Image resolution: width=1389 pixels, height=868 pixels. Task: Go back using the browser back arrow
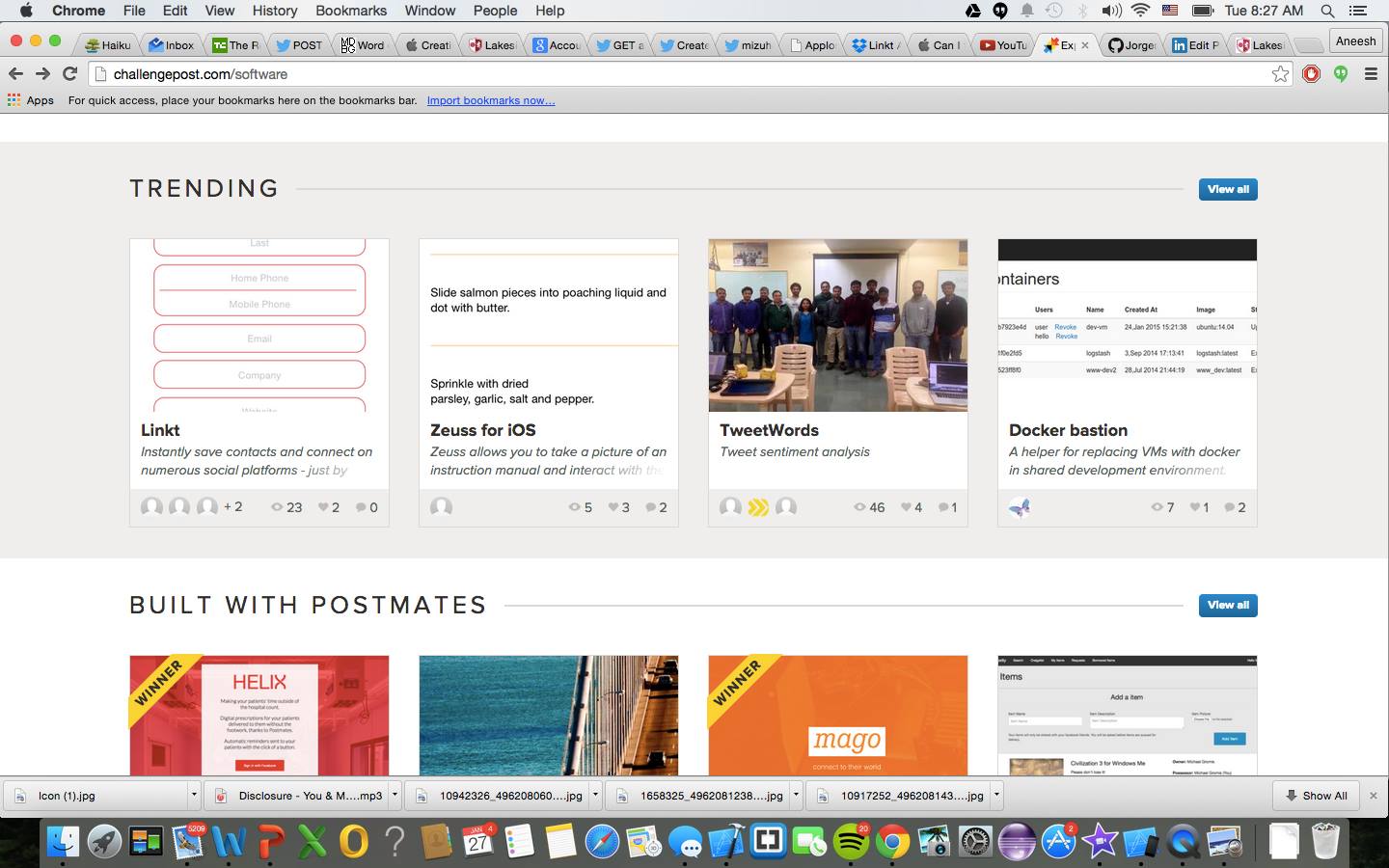15,74
